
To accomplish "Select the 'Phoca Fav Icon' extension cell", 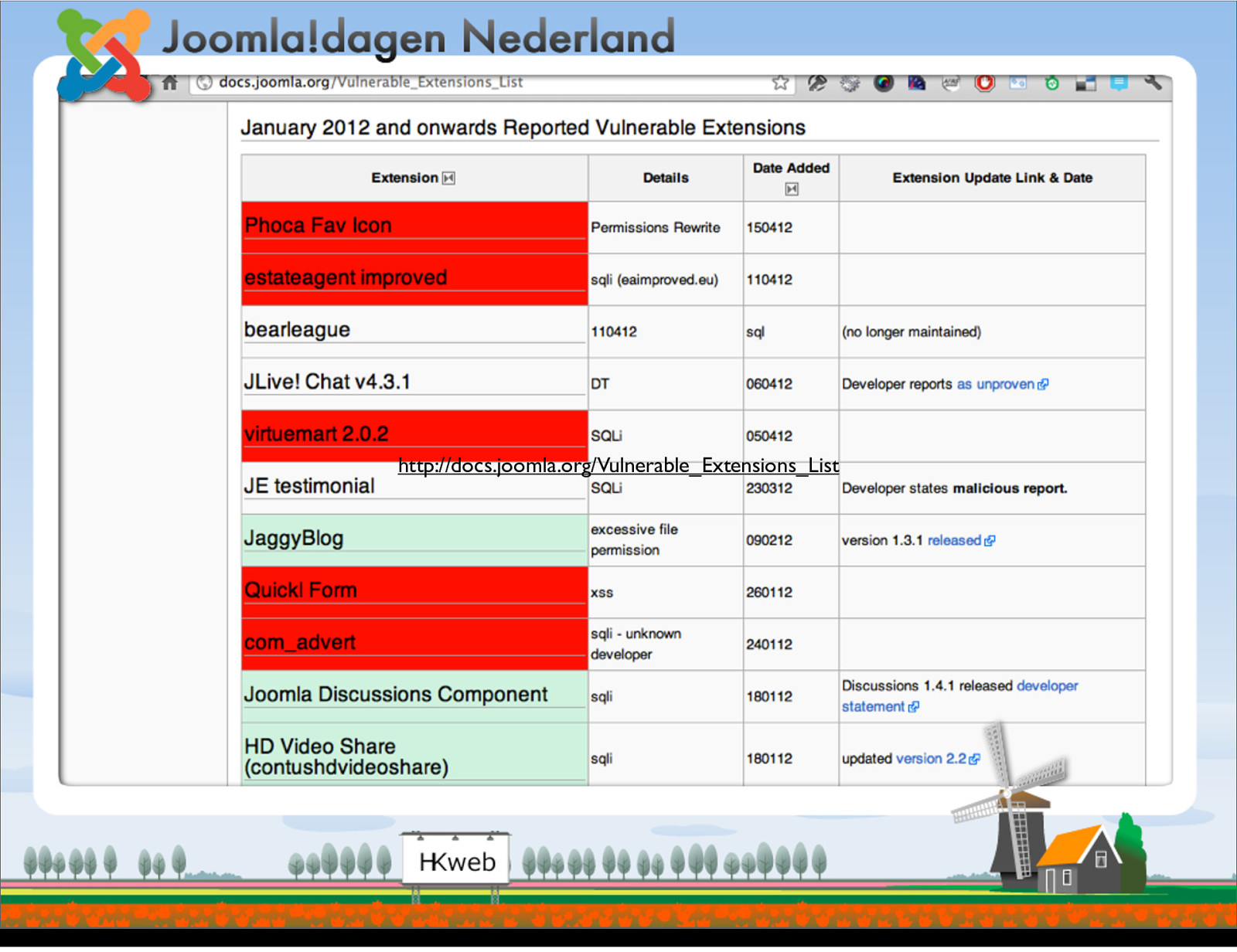I will 414,227.
